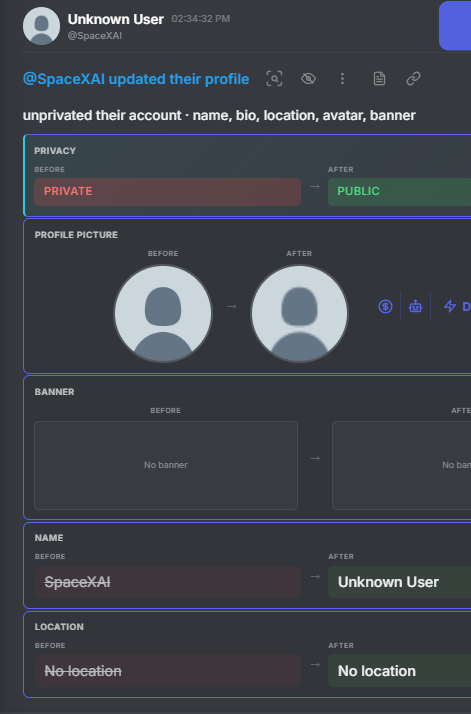Click the struck-through 'No location' before value

pyautogui.click(x=83, y=671)
